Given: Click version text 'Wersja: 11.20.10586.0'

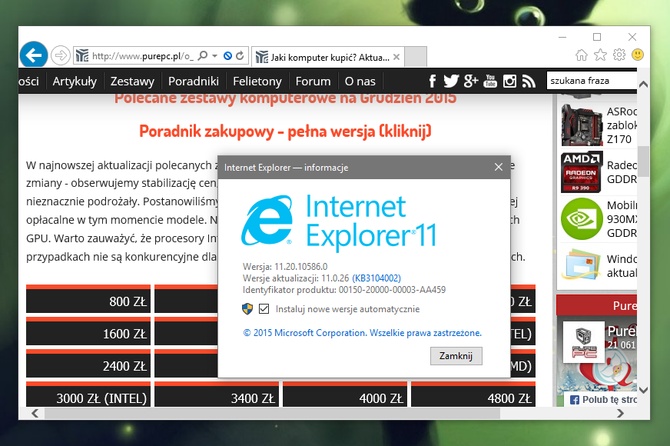Looking at the screenshot, I should click(285, 267).
